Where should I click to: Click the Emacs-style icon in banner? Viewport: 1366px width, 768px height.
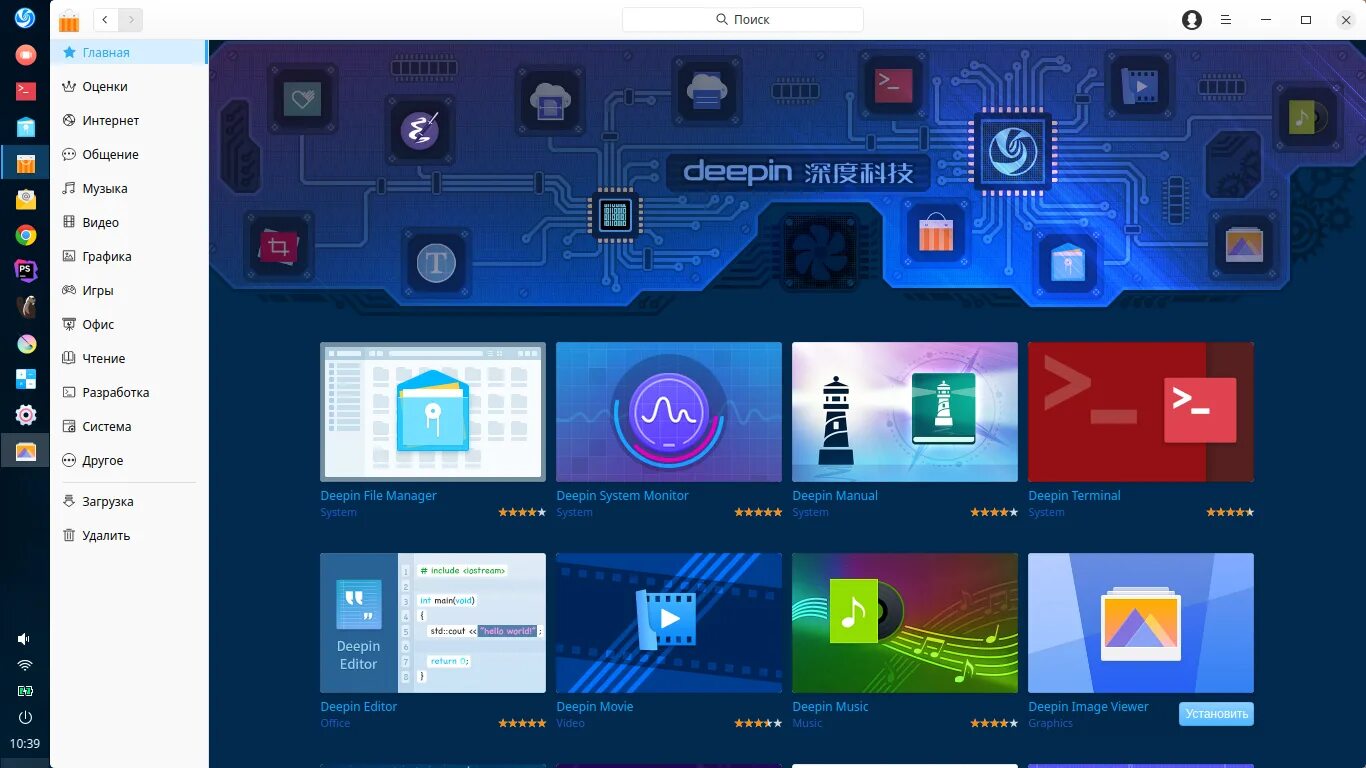click(x=420, y=131)
